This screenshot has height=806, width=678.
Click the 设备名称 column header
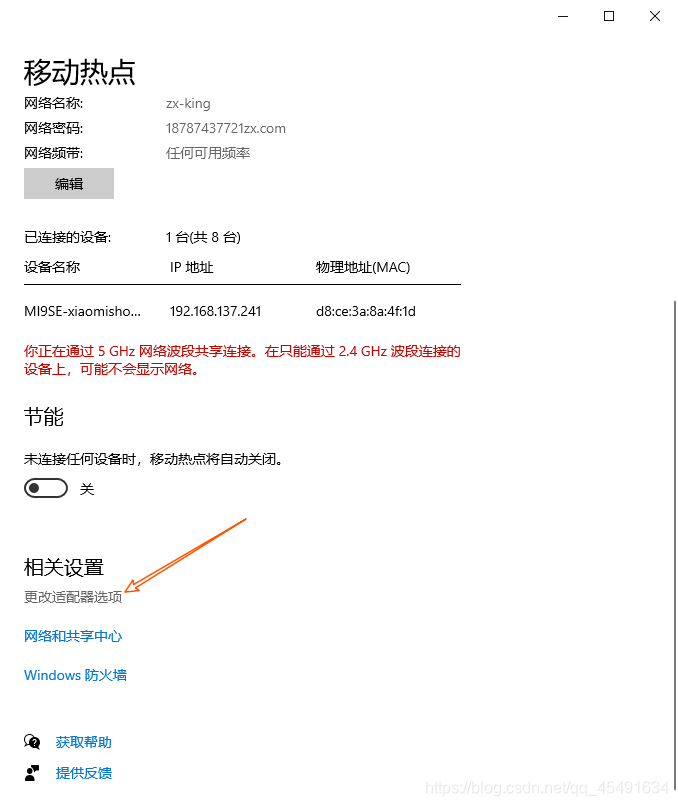click(52, 267)
